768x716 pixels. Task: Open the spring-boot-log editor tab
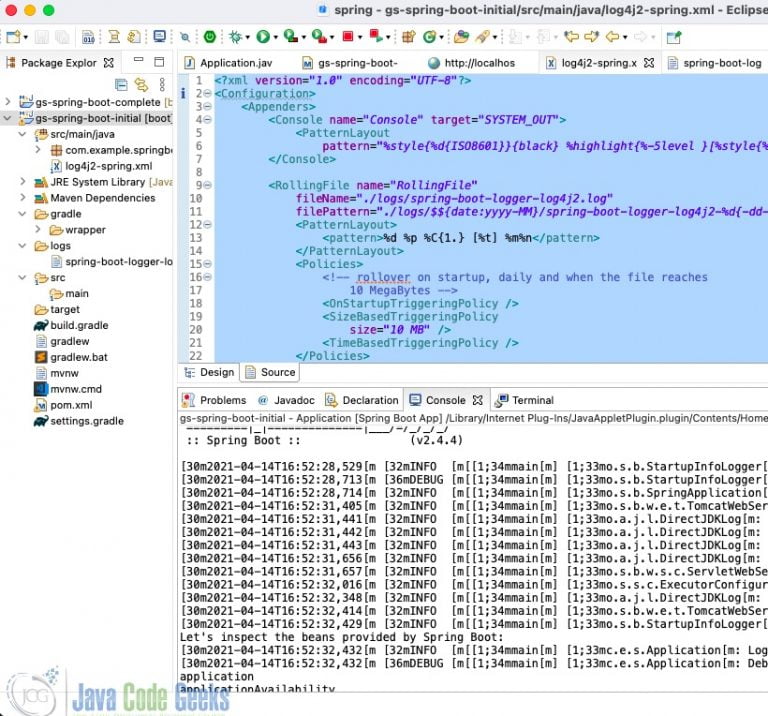pyautogui.click(x=715, y=63)
